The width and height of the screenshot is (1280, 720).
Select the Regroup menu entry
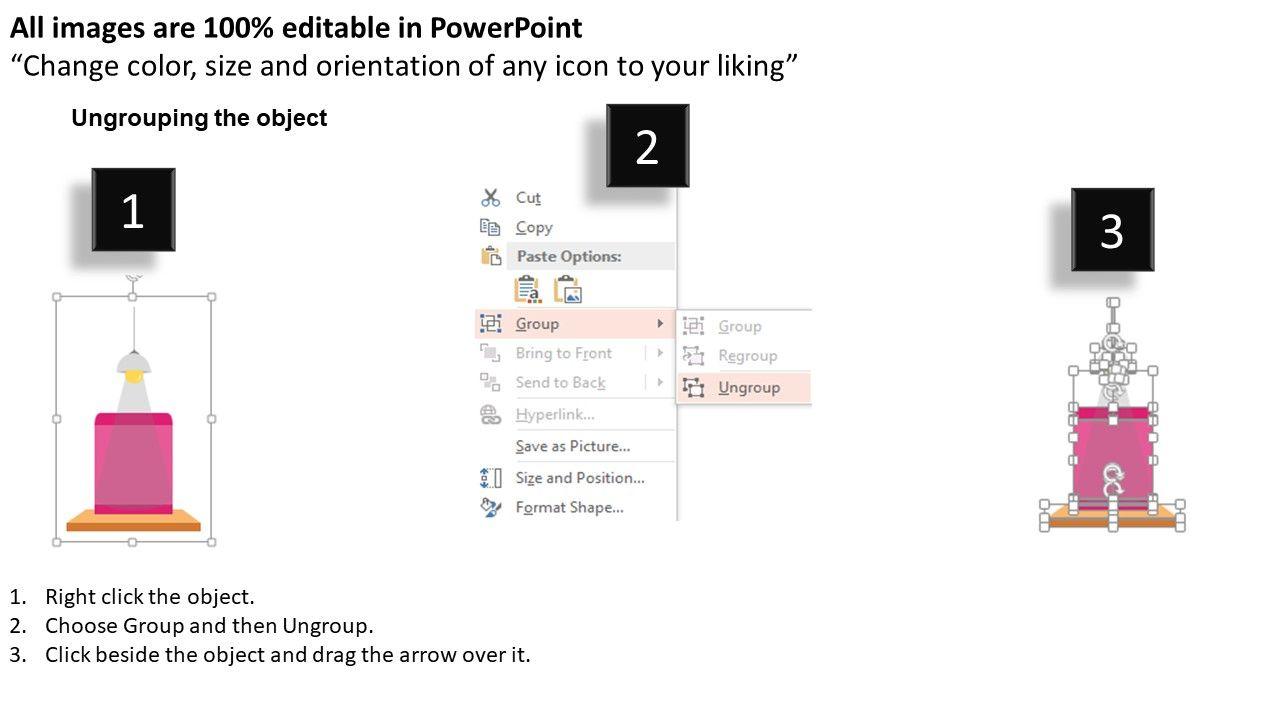[747, 356]
